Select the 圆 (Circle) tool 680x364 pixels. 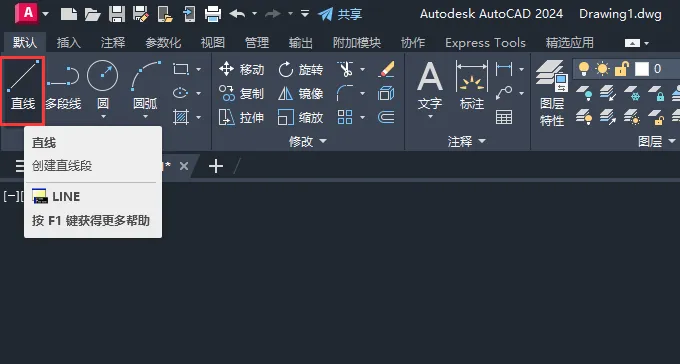click(x=102, y=85)
